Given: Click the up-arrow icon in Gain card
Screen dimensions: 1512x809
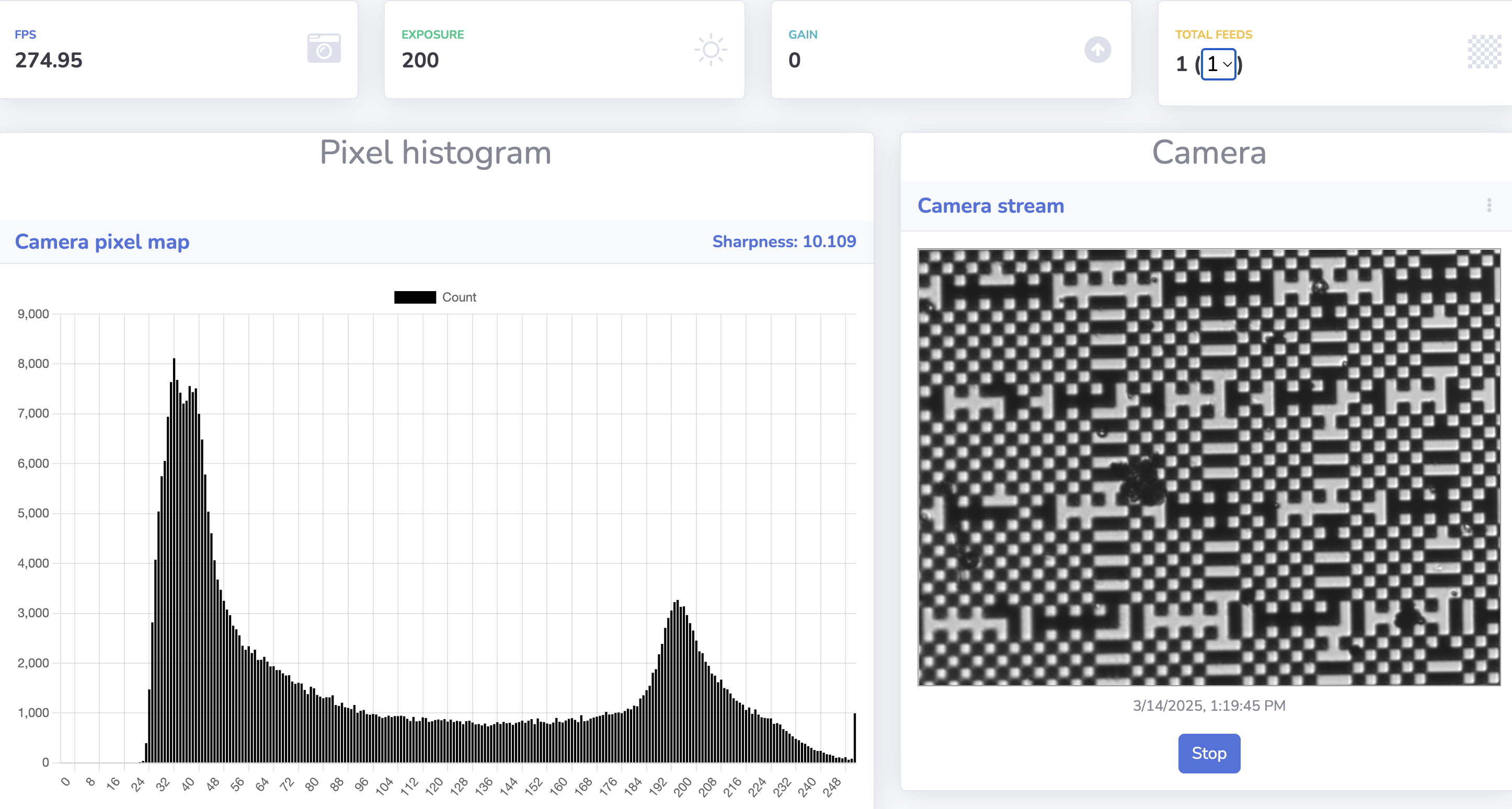Looking at the screenshot, I should [1097, 50].
